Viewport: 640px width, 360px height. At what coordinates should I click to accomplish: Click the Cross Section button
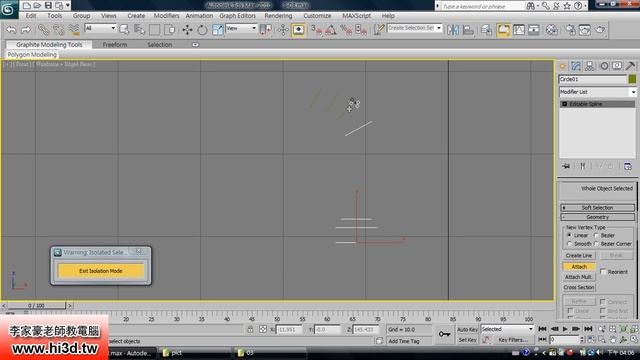tap(579, 288)
